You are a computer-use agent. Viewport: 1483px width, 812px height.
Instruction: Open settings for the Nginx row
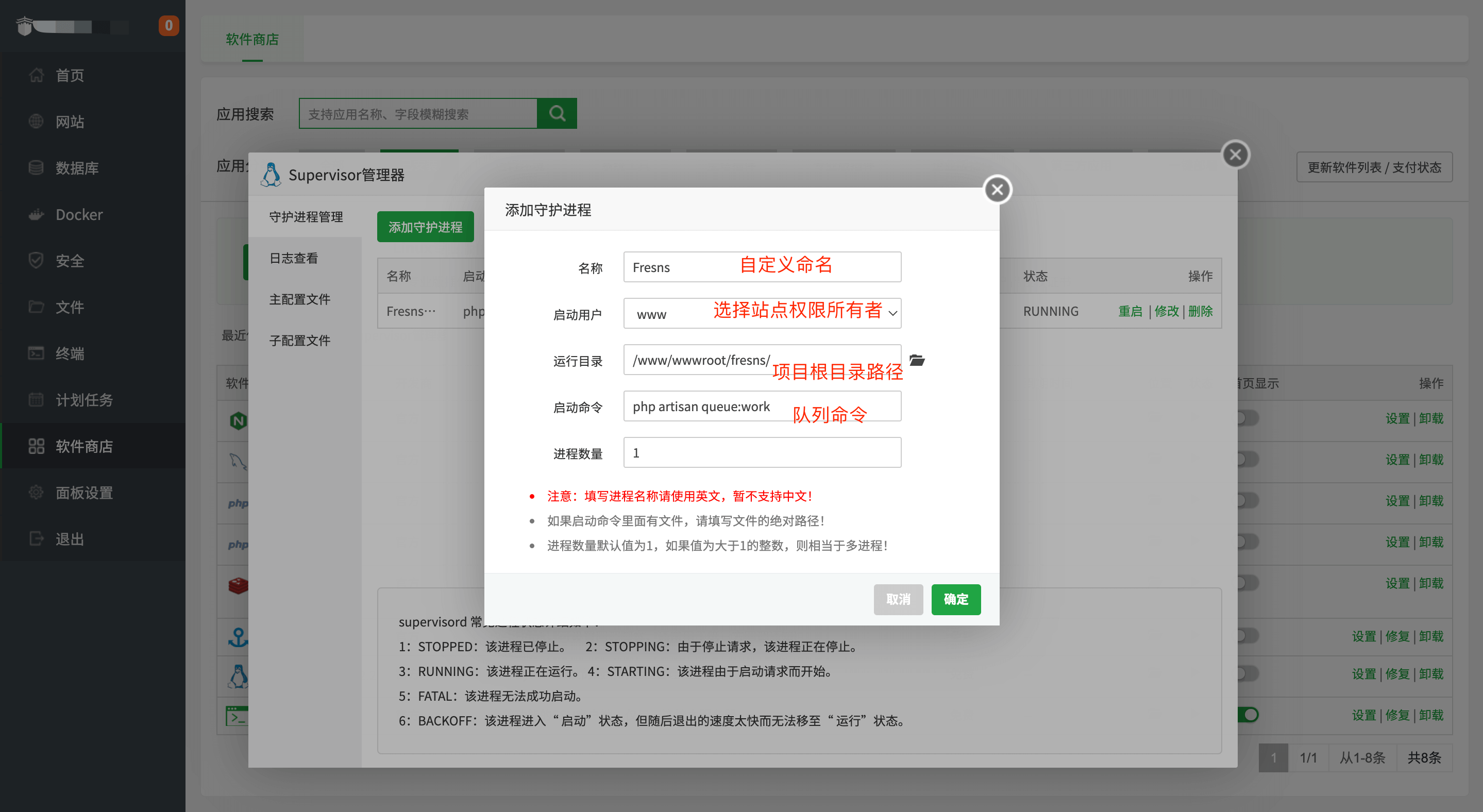pyautogui.click(x=1397, y=418)
